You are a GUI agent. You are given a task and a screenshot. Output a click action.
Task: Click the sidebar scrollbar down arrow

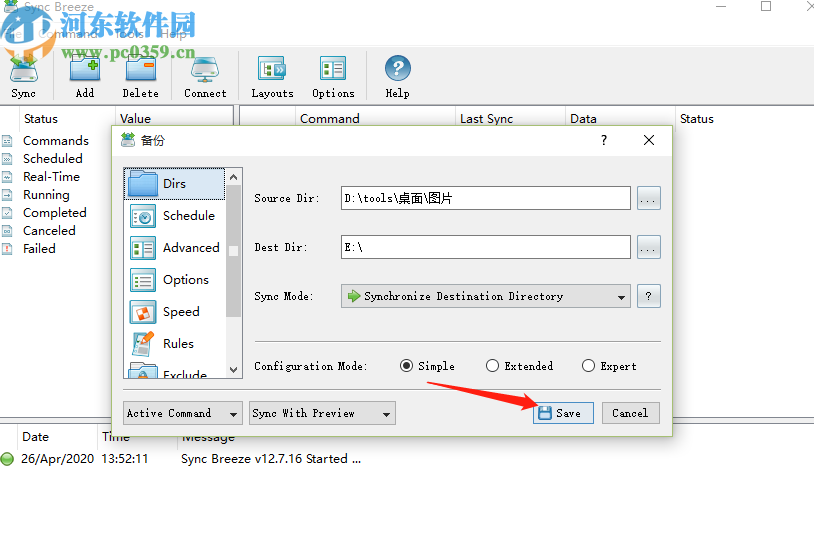click(x=234, y=370)
